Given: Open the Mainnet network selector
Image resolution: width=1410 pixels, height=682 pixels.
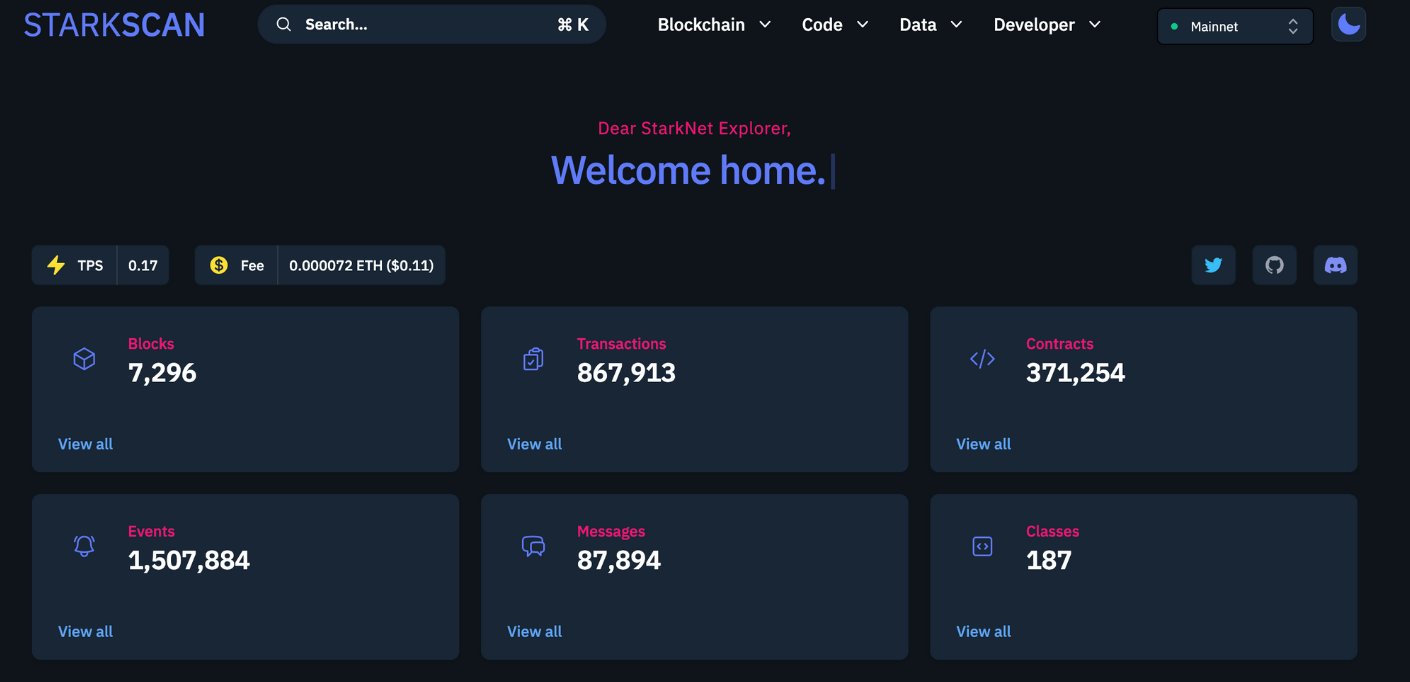Looking at the screenshot, I should (x=1234, y=27).
